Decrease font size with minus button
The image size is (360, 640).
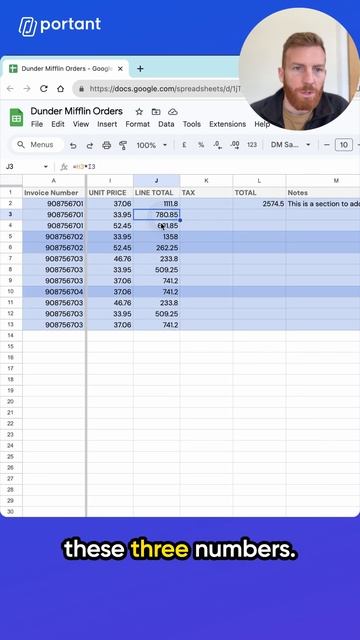[326, 145]
